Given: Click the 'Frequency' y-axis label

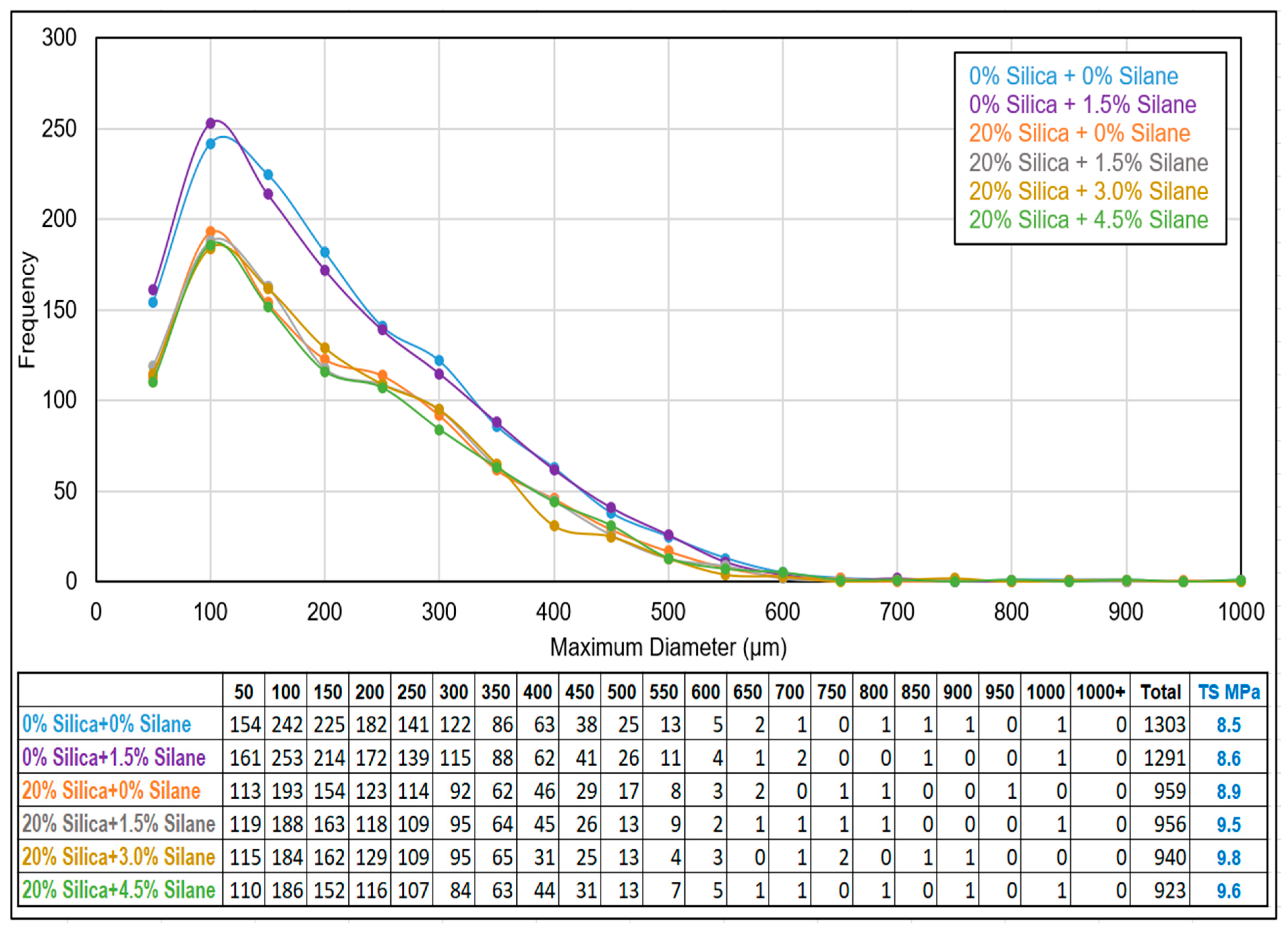Looking at the screenshot, I should click(x=27, y=310).
